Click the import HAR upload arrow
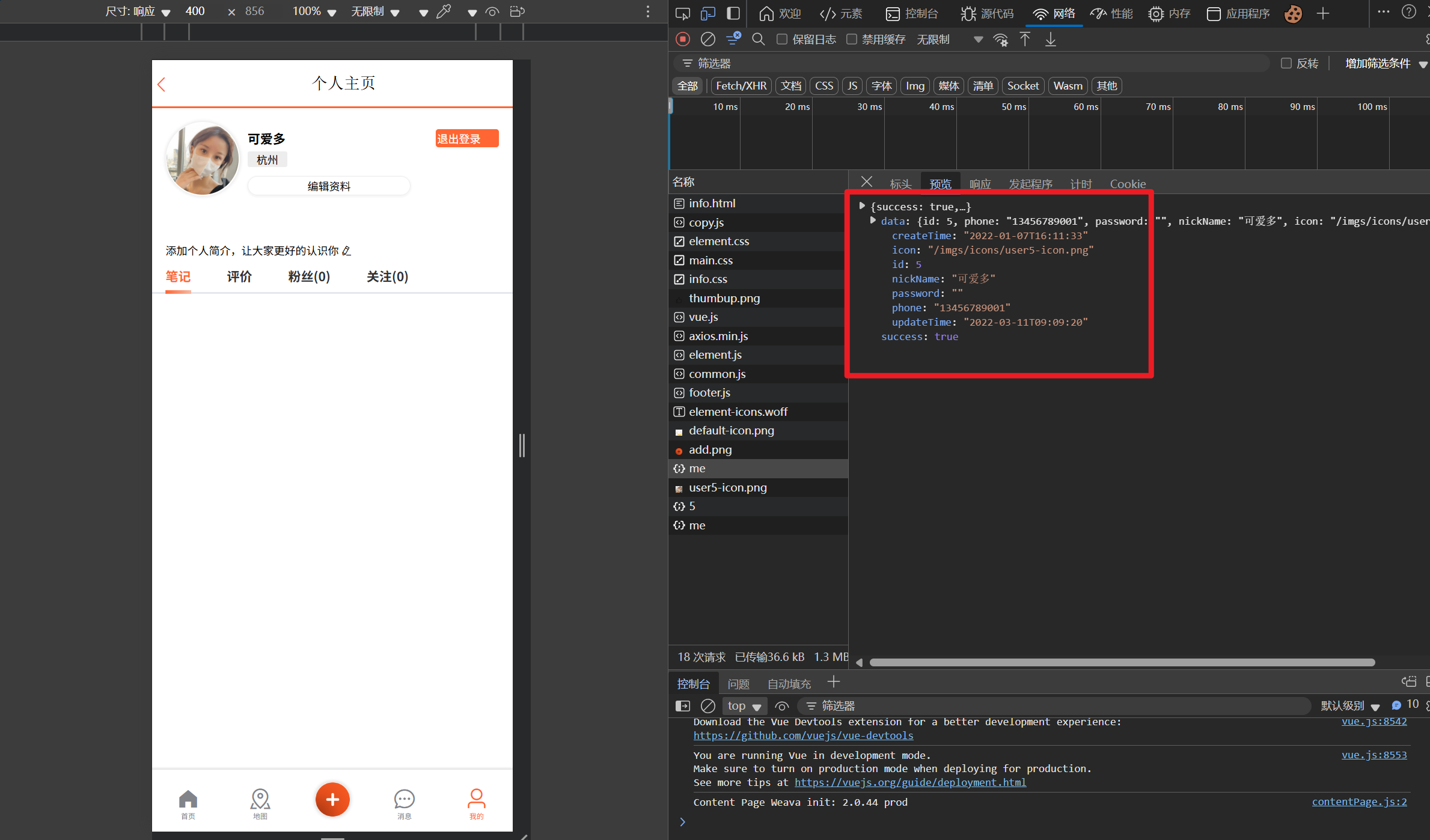The width and height of the screenshot is (1430, 840). (1025, 40)
